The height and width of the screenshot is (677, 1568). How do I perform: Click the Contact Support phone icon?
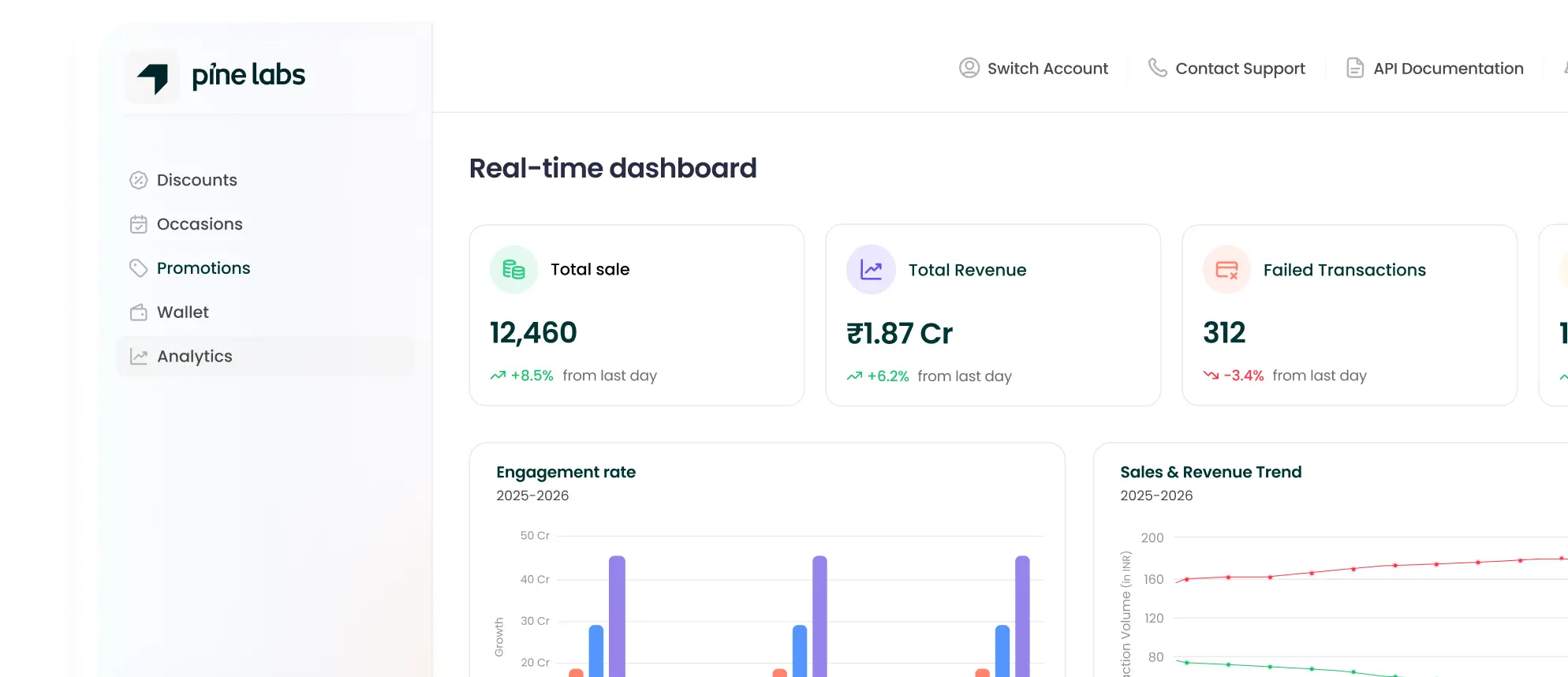pos(1157,68)
